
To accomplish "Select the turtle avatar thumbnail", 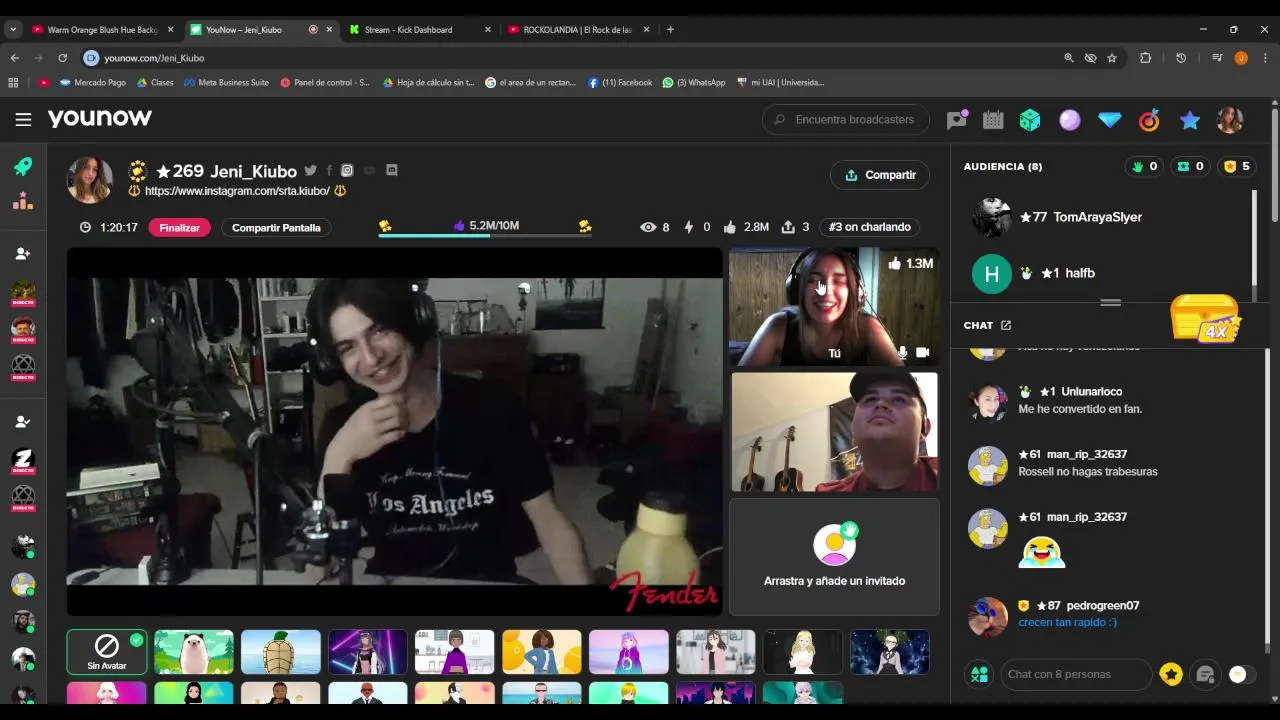I will click(281, 652).
